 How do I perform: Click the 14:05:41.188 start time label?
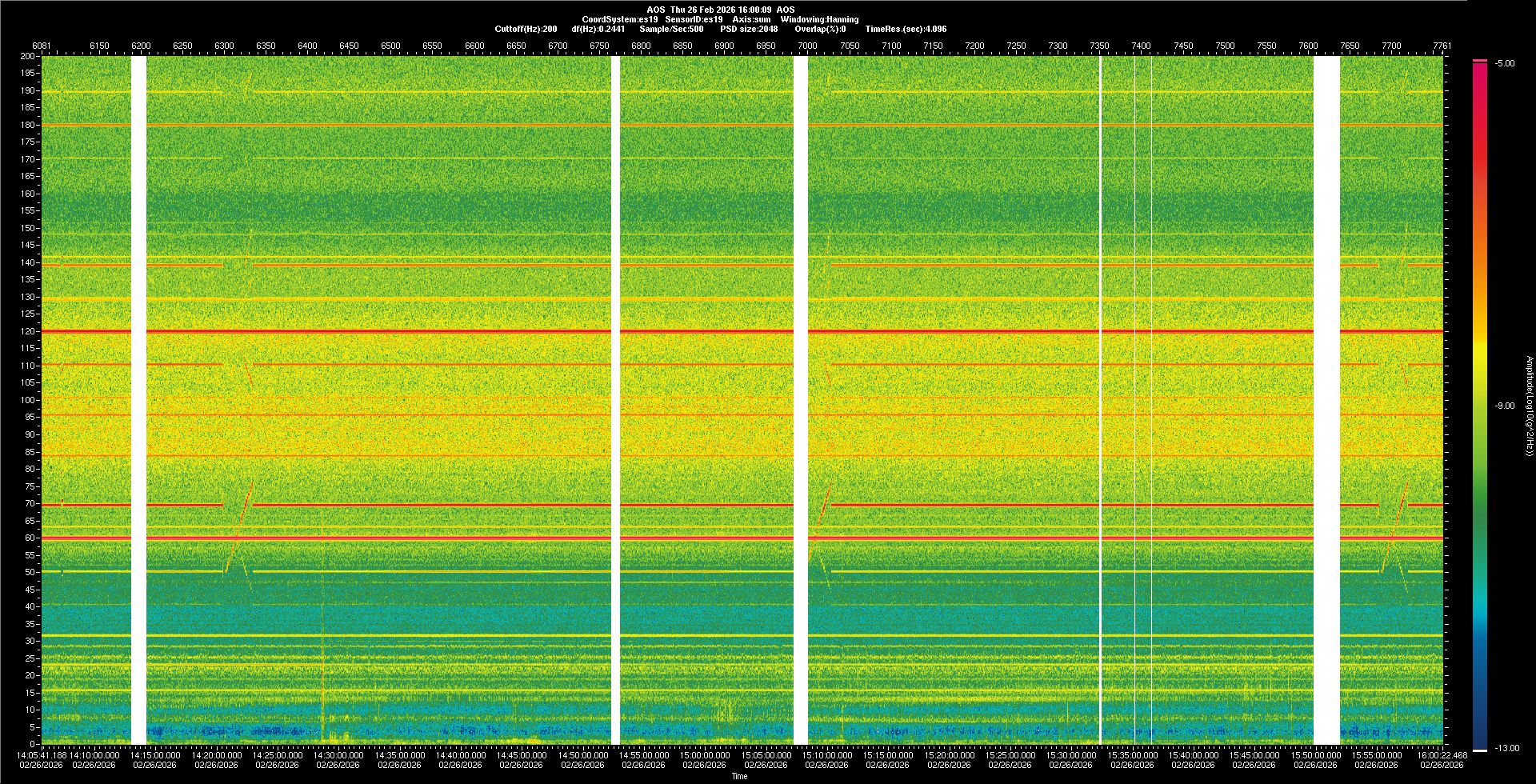42,754
